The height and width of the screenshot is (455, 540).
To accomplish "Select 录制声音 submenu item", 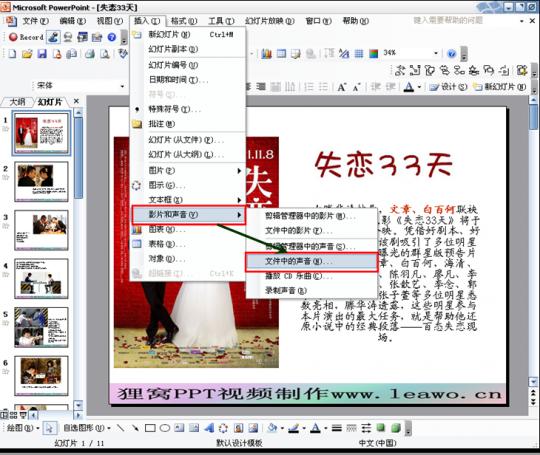I will tap(311, 291).
